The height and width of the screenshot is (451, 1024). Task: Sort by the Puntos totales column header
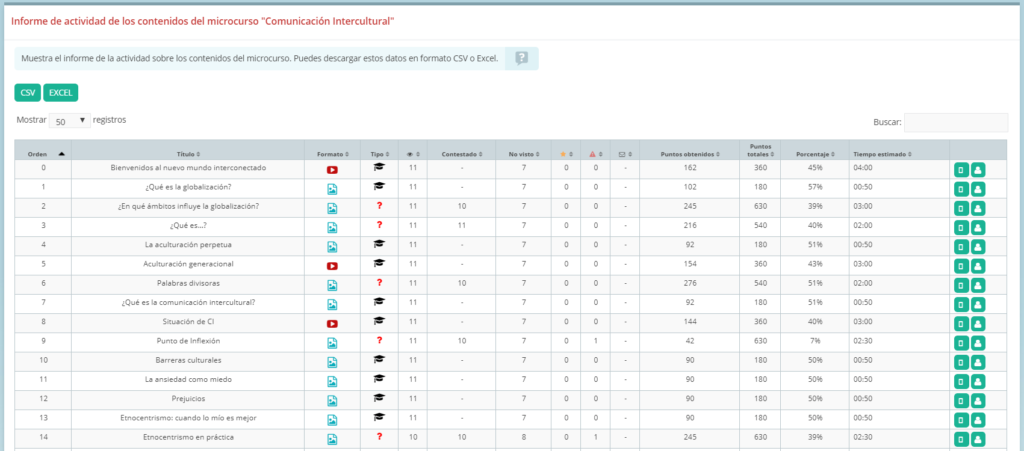click(x=760, y=150)
